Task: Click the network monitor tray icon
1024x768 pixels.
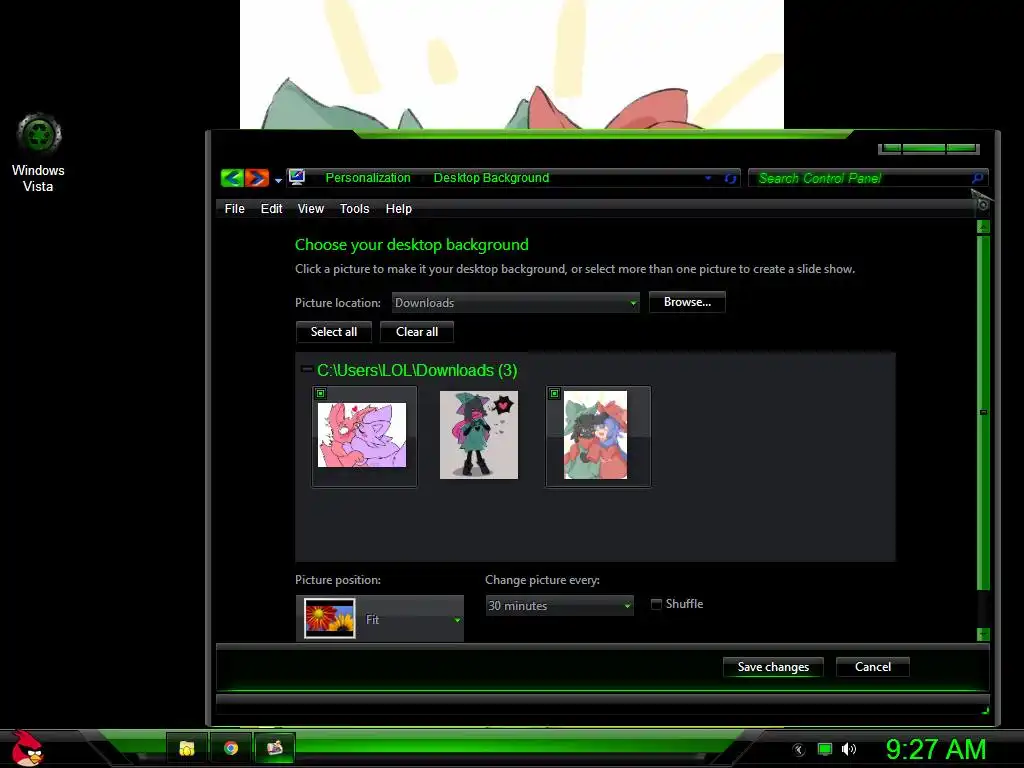Action: tap(825, 750)
